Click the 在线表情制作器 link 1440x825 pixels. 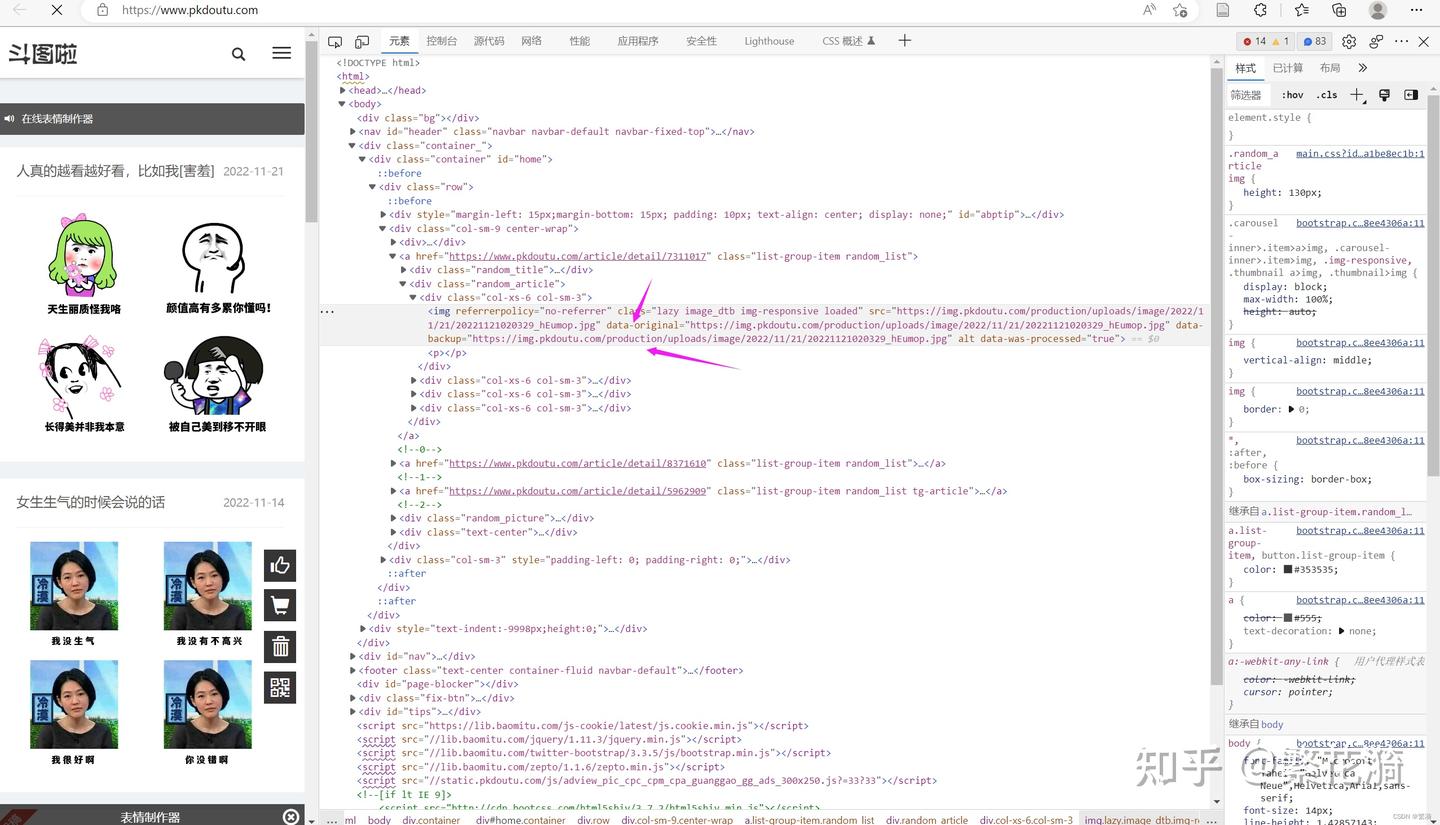point(57,119)
